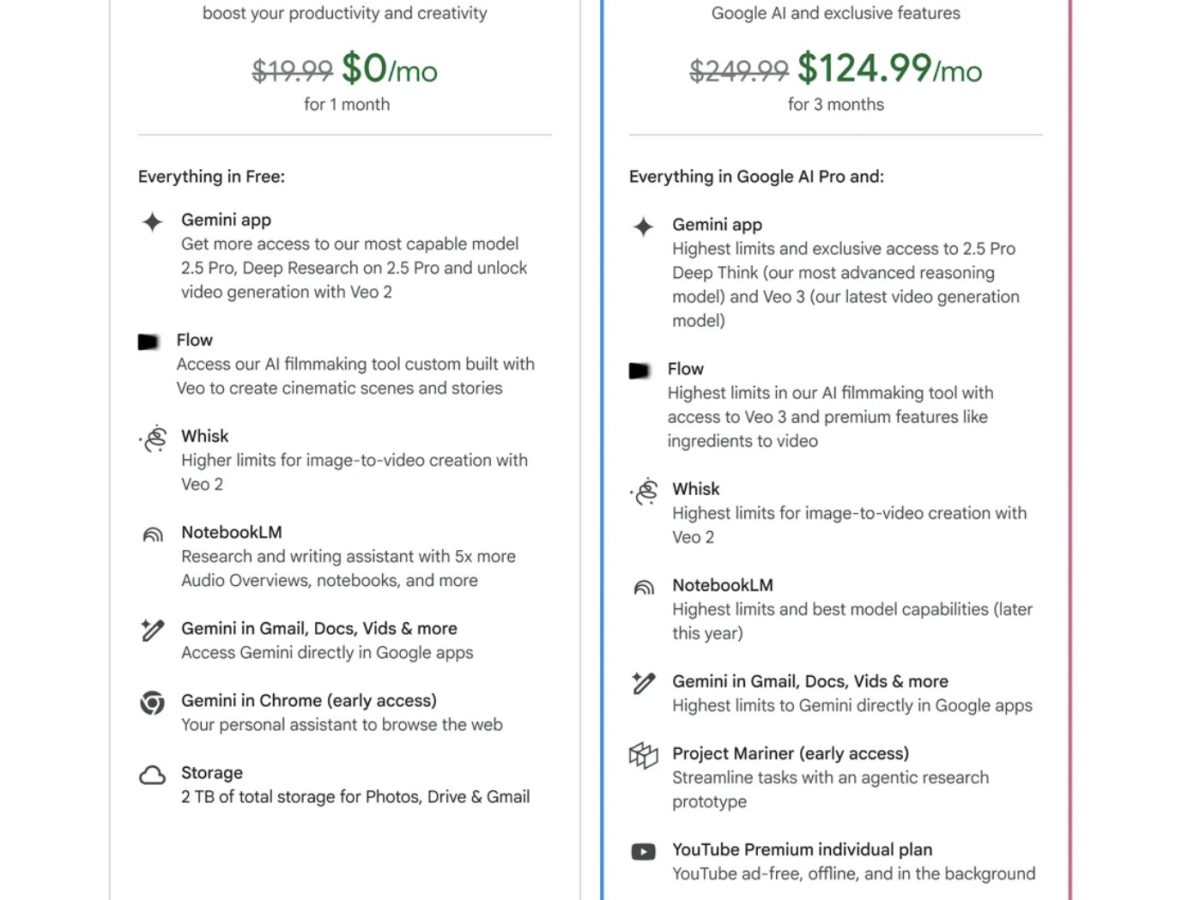Viewport: 1200px width, 900px height.
Task: Click the Whisk icon in right plan
Action: pos(644,492)
